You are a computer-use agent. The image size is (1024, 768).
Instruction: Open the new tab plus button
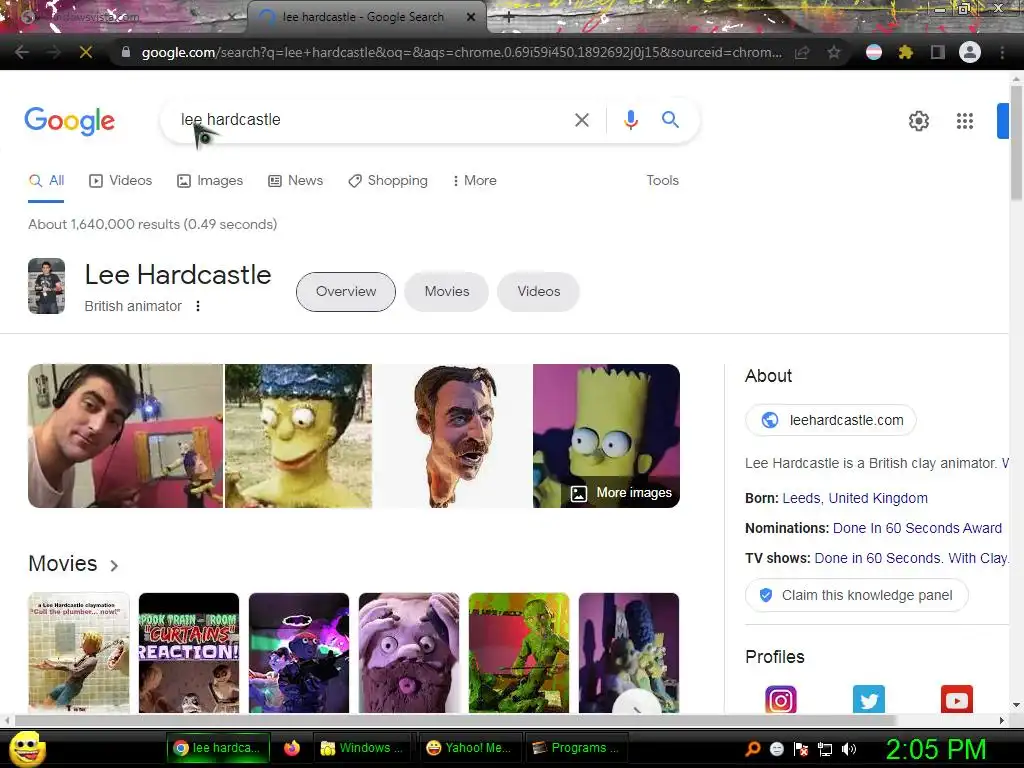pyautogui.click(x=509, y=18)
